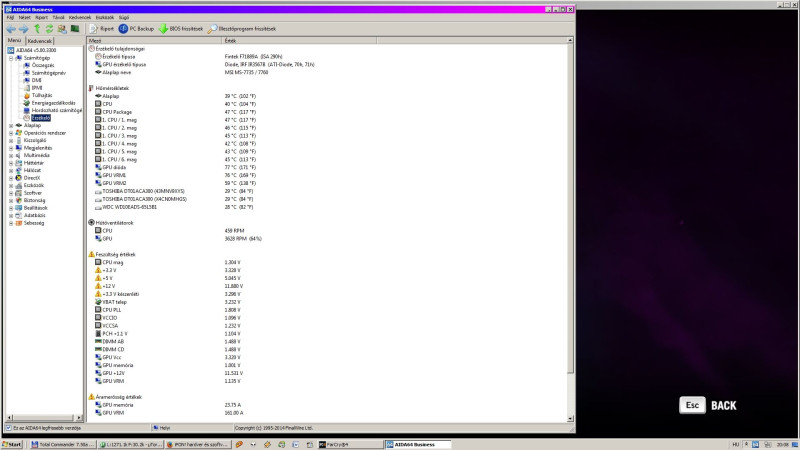
Task: Go back with the blue left arrow
Action: coord(11,29)
